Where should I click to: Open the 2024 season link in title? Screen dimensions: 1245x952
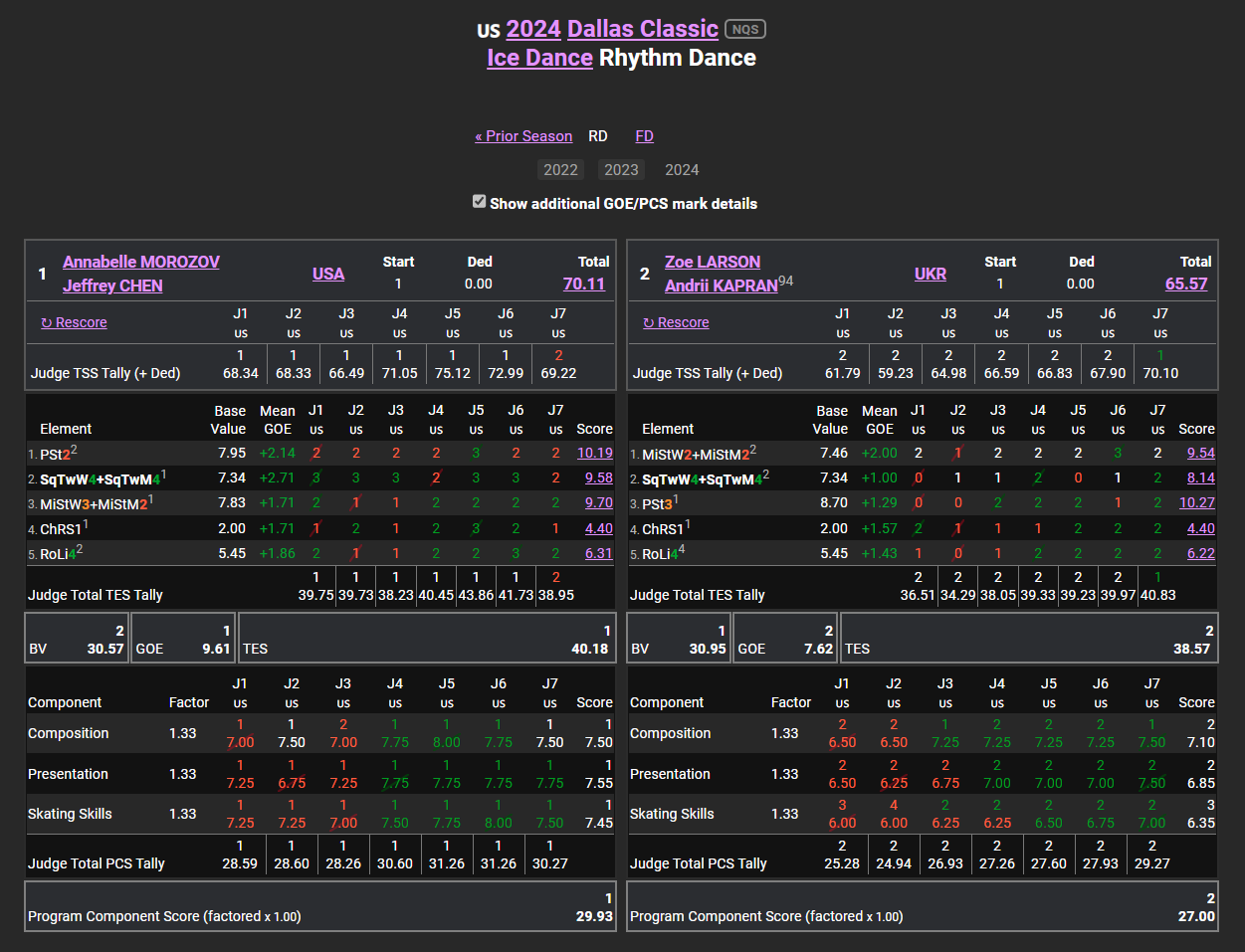click(x=533, y=29)
